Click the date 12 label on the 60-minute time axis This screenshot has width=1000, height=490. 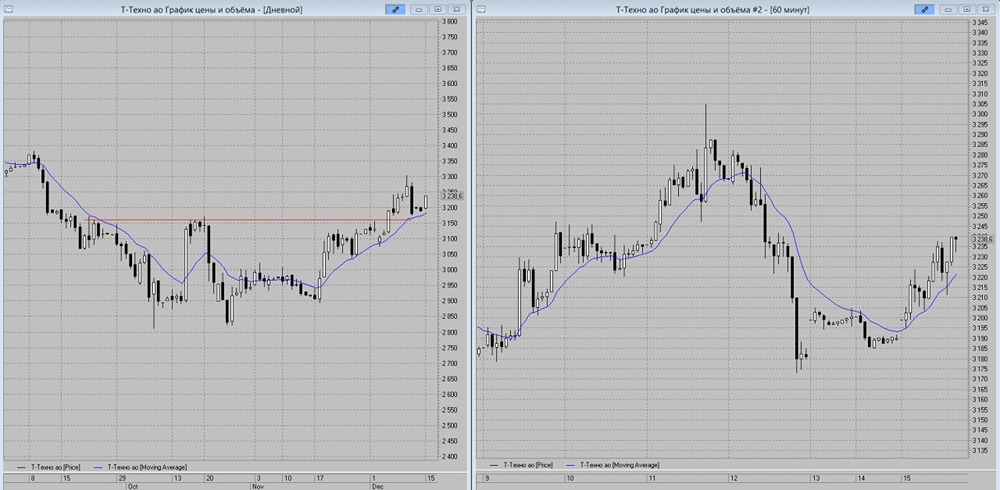coord(734,477)
